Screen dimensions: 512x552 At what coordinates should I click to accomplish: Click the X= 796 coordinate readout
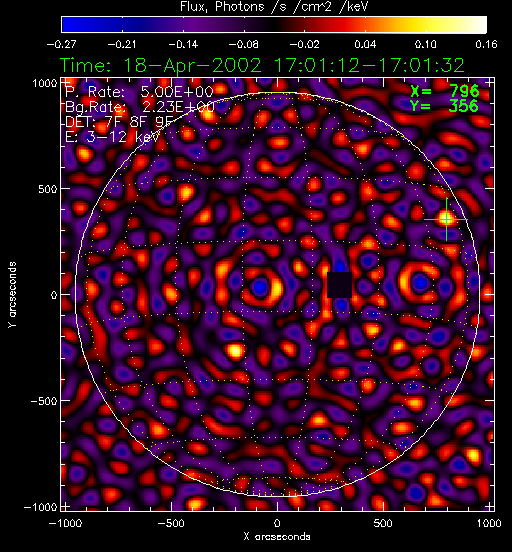445,91
